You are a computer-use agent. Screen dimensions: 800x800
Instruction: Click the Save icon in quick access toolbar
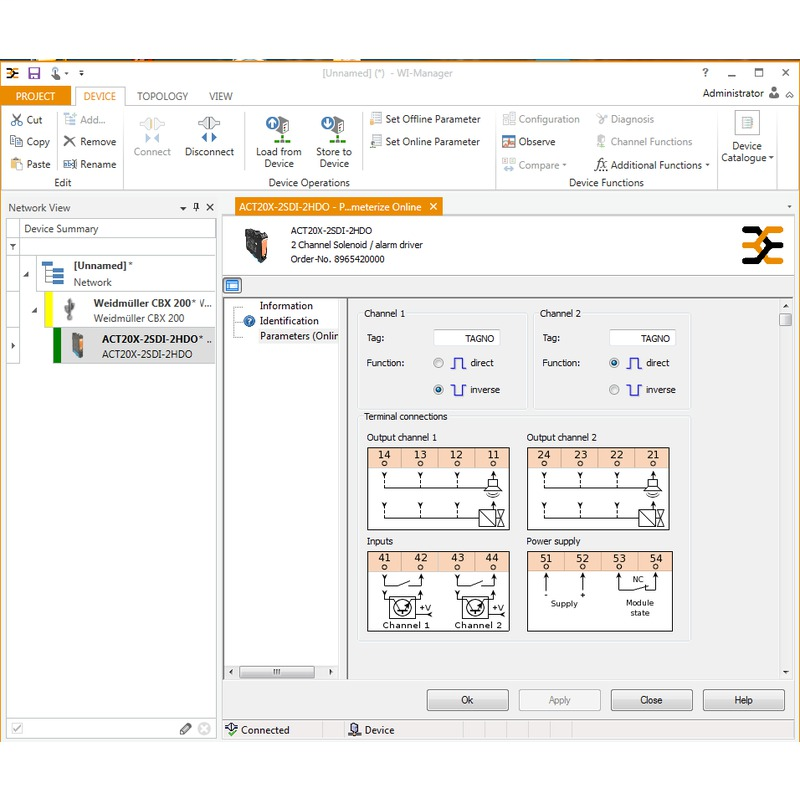click(34, 73)
